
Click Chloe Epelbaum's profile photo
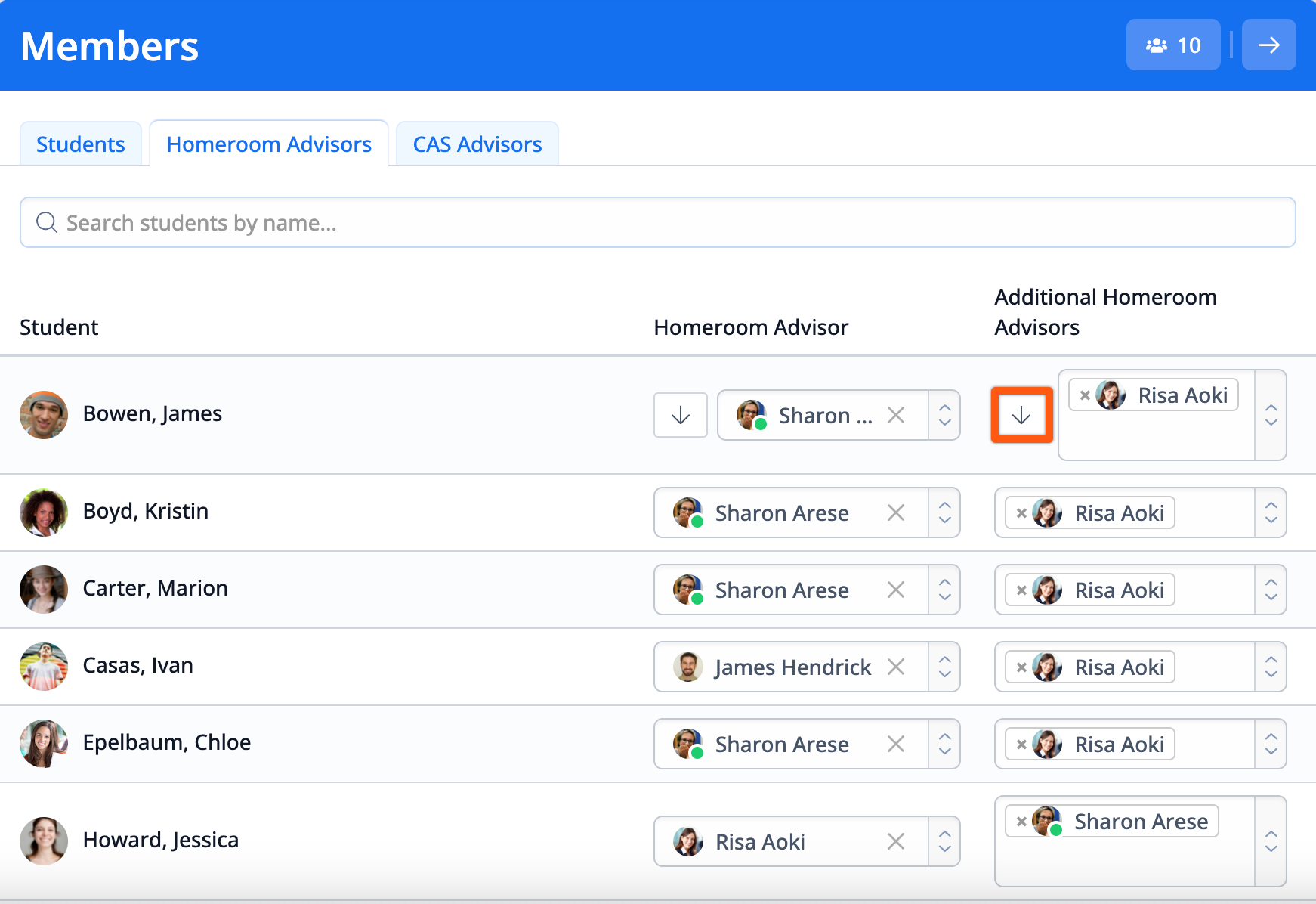pyautogui.click(x=44, y=743)
